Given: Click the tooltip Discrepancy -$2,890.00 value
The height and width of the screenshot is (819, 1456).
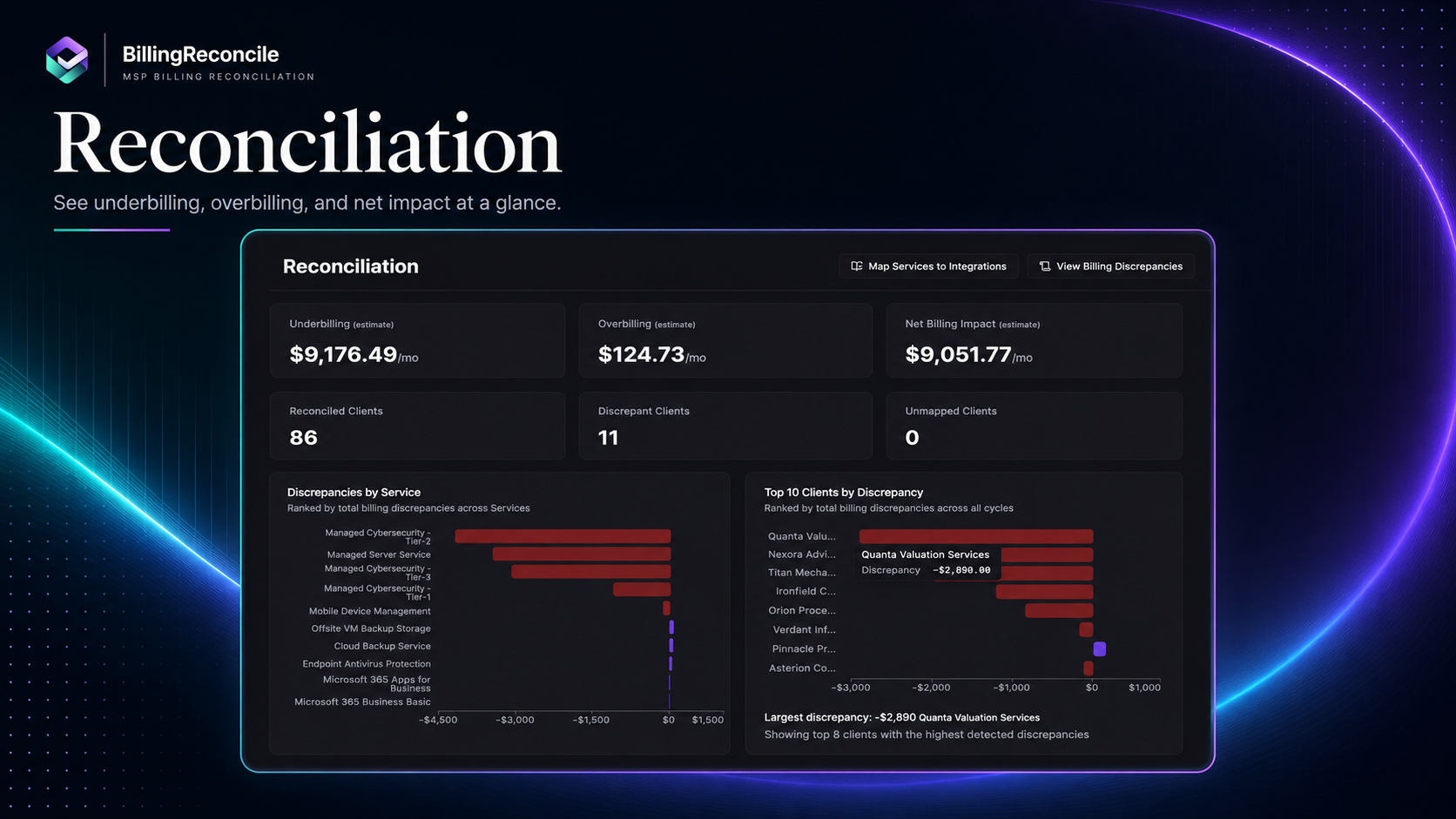Looking at the screenshot, I should tap(961, 570).
